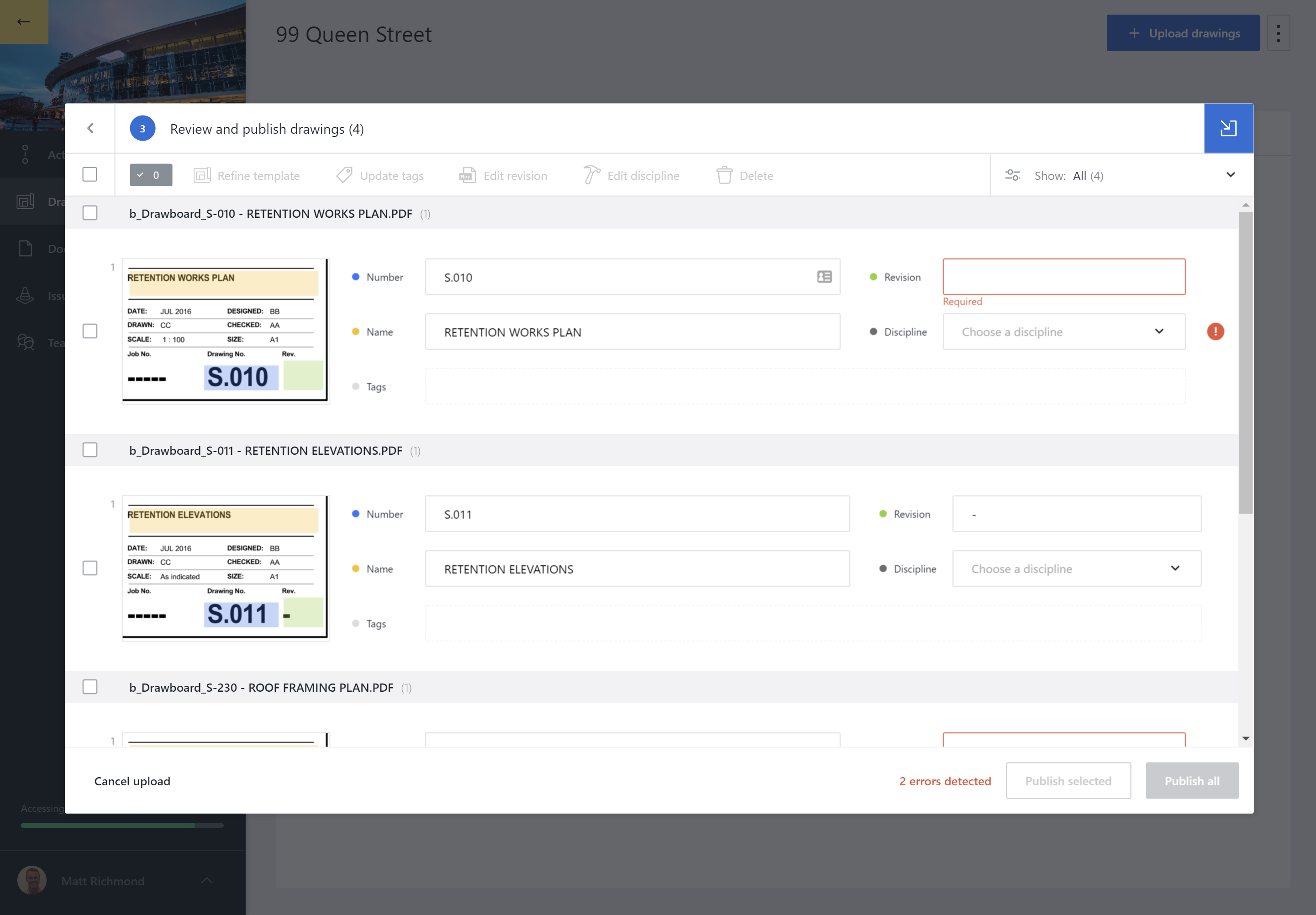Click the Revision field showing a dash
The image size is (1316, 915).
point(1076,514)
